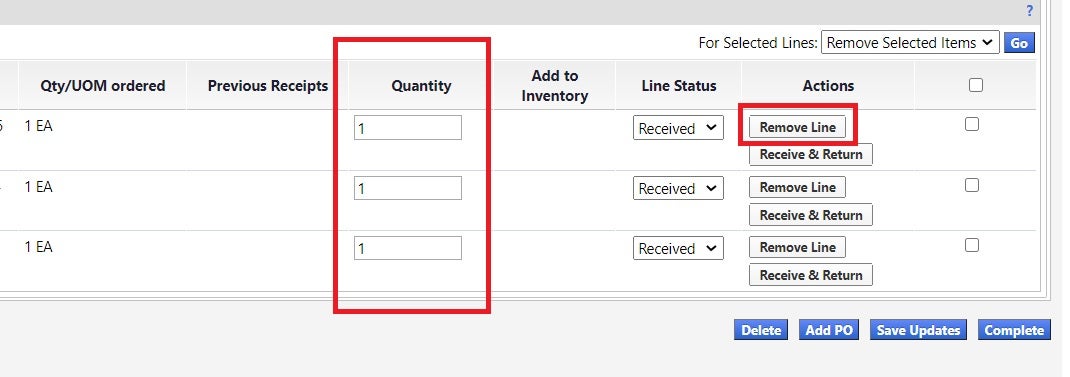Open the help question mark icon
This screenshot has width=1070, height=377.
1029,11
